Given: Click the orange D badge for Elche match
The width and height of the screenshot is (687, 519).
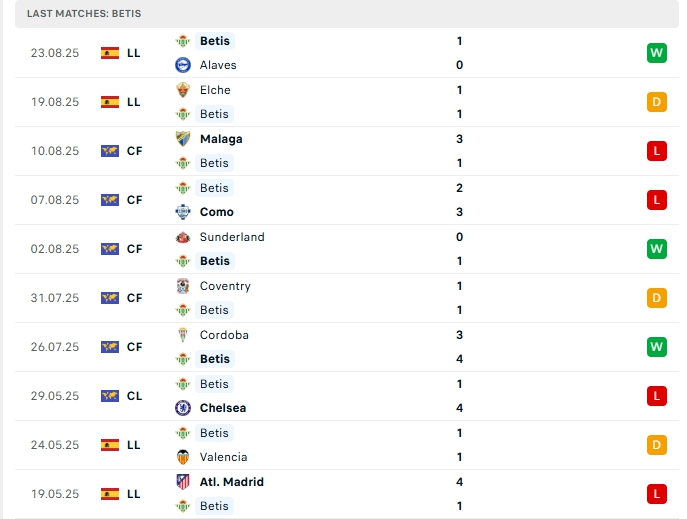Looking at the screenshot, I should pos(656,102).
